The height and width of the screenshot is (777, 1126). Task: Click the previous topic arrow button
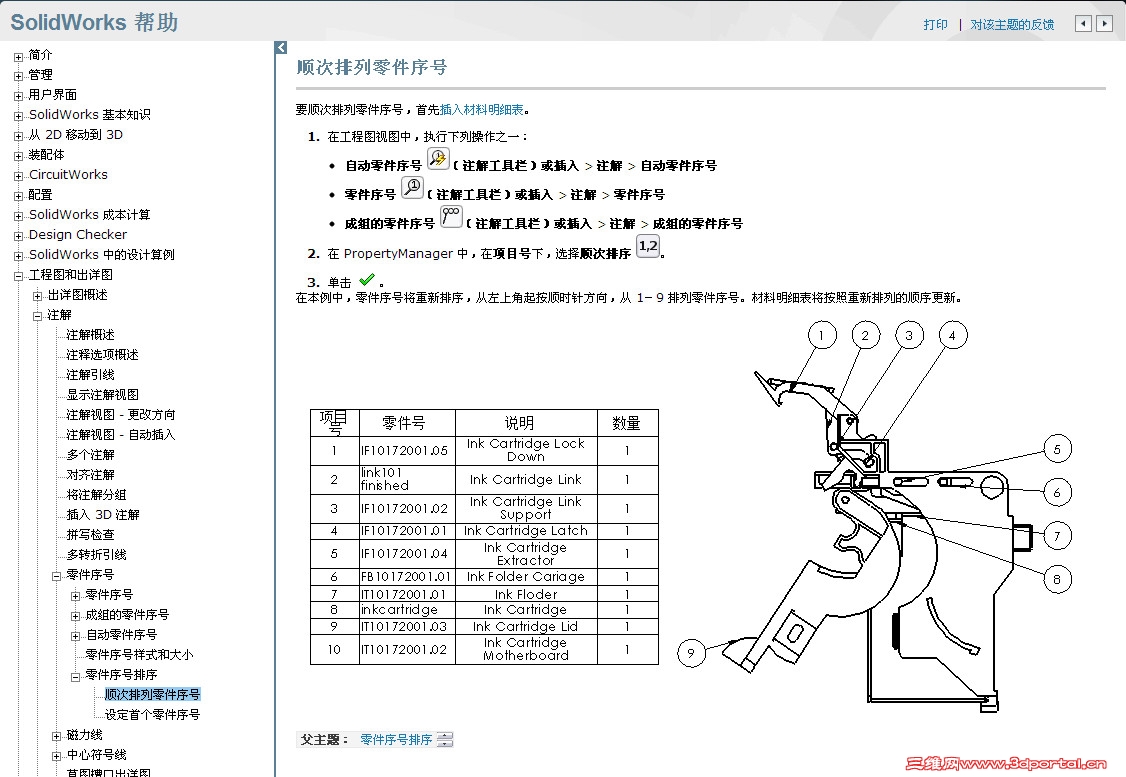pos(1084,24)
